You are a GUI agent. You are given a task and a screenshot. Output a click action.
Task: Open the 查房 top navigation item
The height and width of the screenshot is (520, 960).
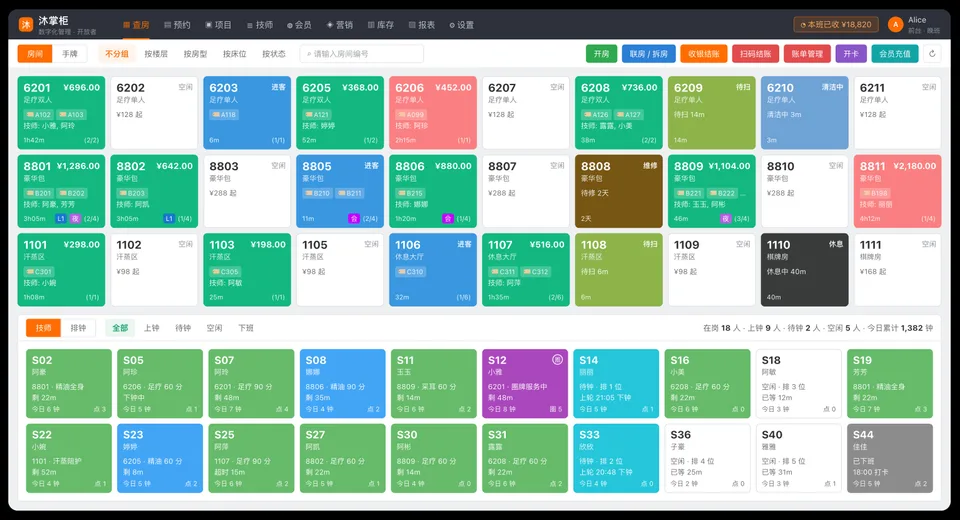point(137,25)
